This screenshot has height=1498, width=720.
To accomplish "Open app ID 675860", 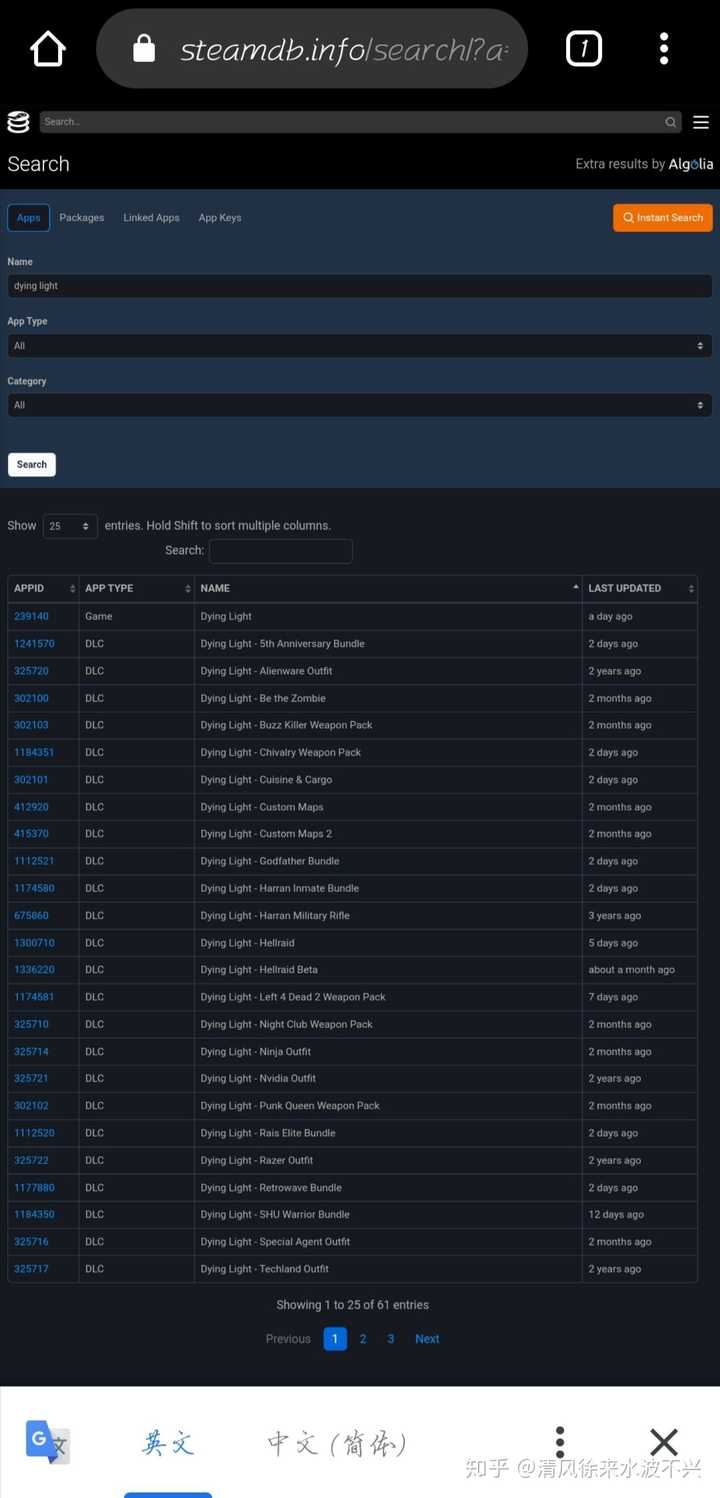I will [32, 916].
